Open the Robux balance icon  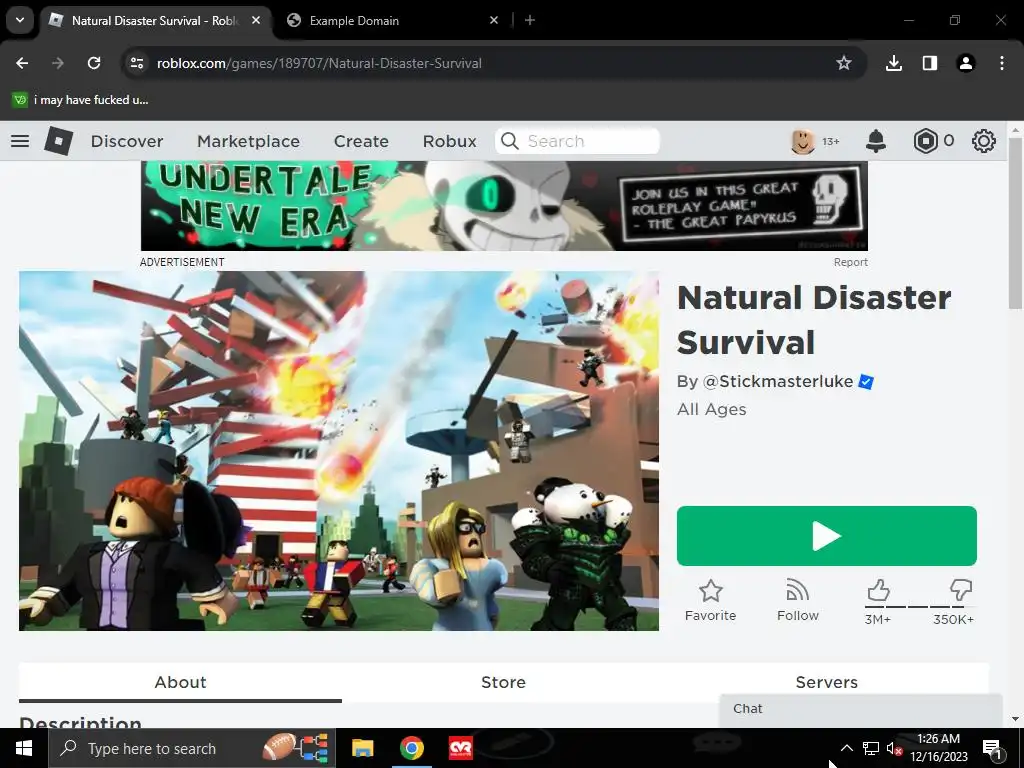[x=925, y=141]
